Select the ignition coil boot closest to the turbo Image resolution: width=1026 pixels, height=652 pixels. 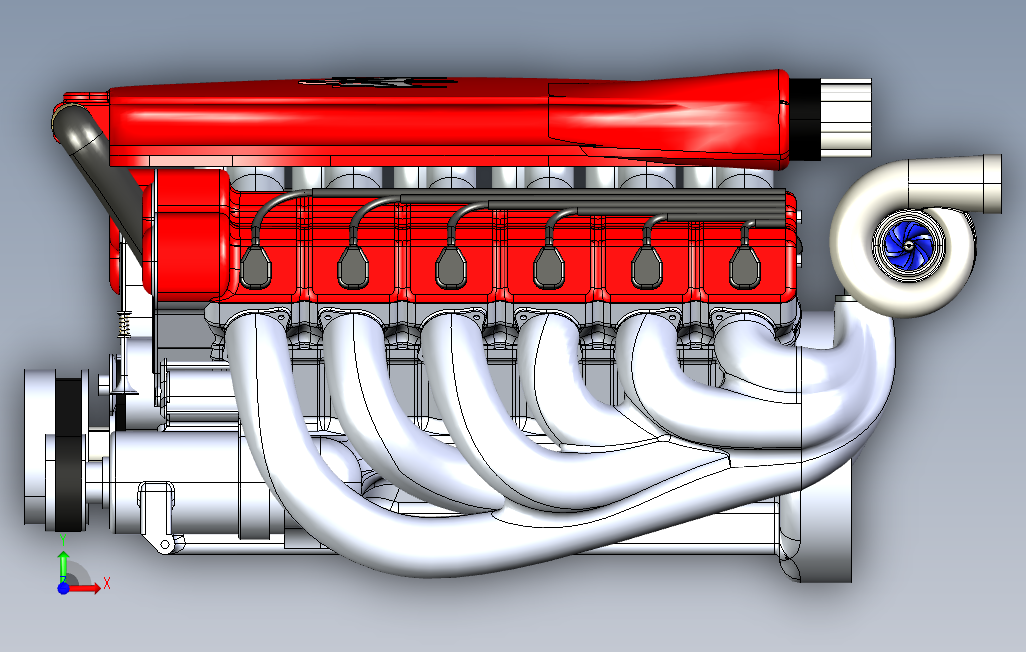744,265
